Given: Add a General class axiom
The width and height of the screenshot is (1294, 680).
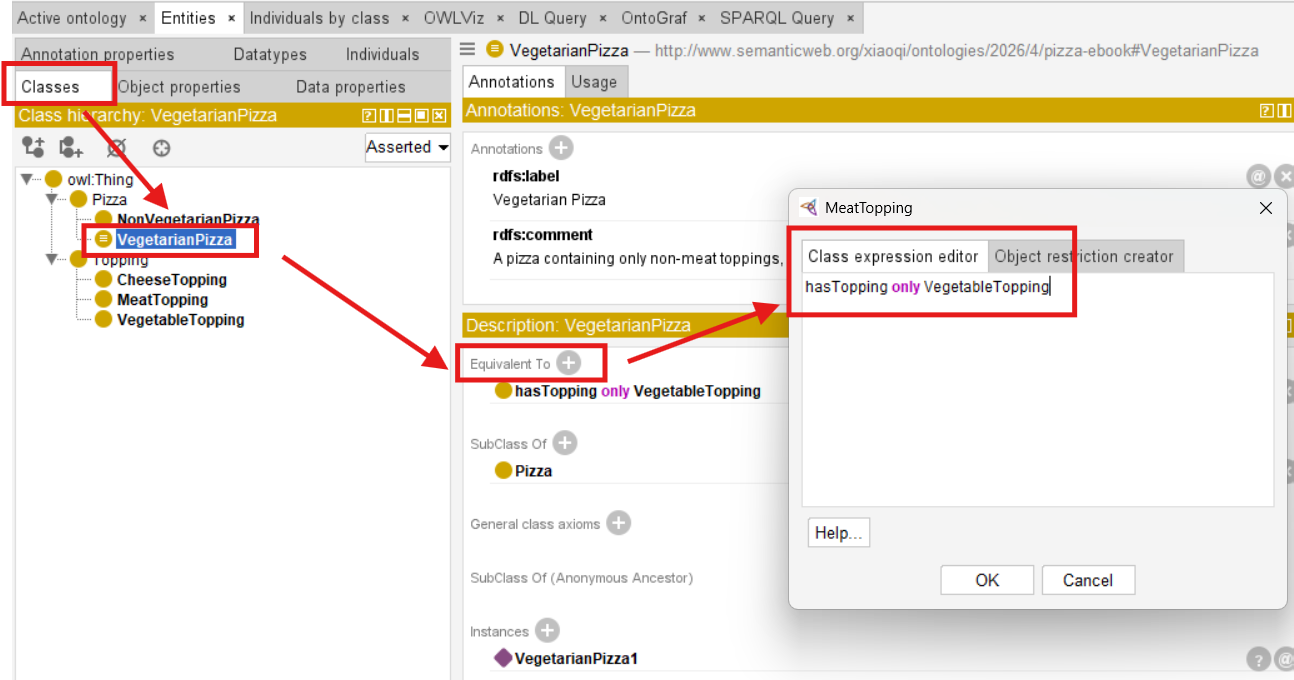Looking at the screenshot, I should click(x=619, y=523).
